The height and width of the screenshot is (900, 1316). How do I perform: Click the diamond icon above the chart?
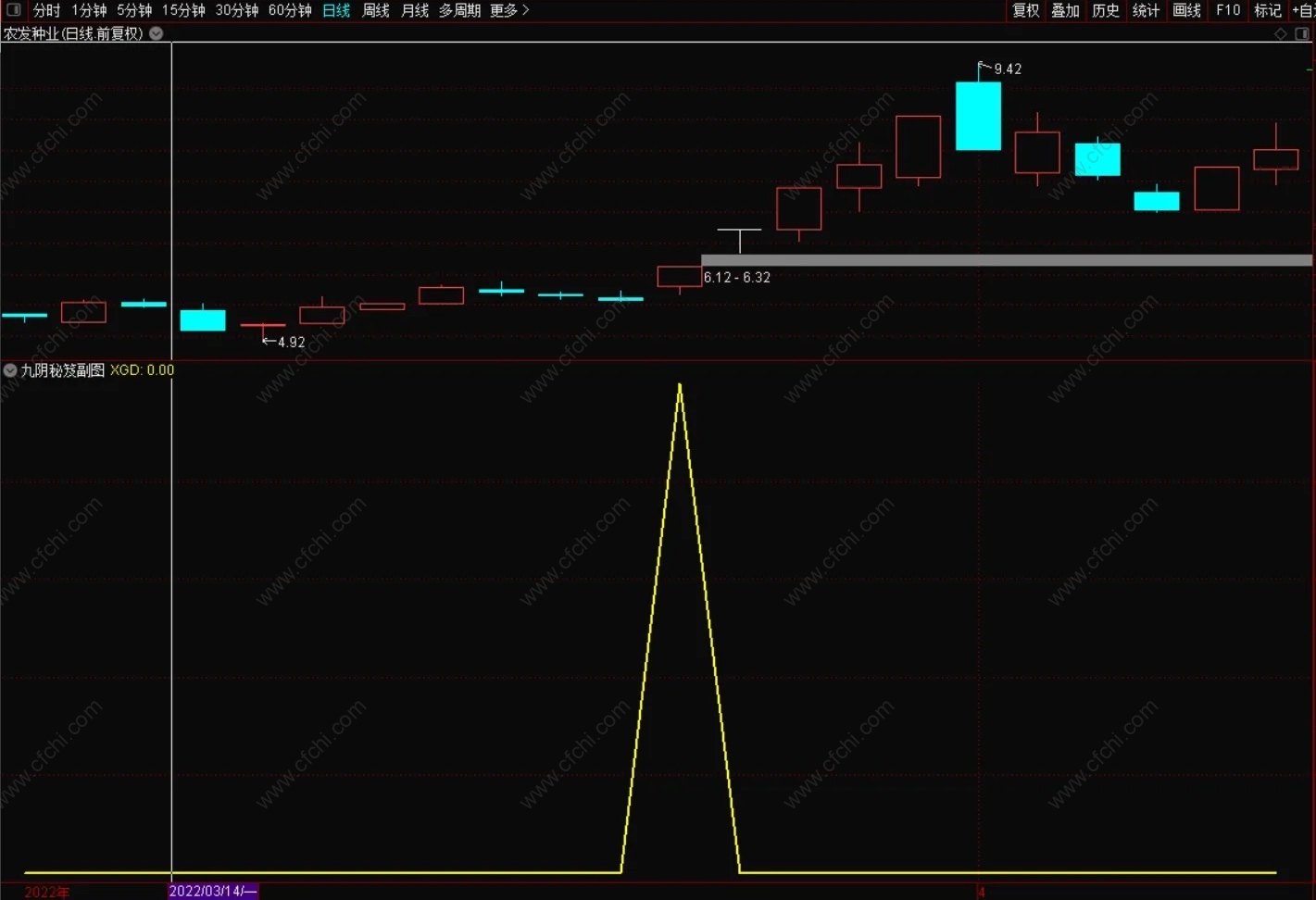click(x=1281, y=33)
